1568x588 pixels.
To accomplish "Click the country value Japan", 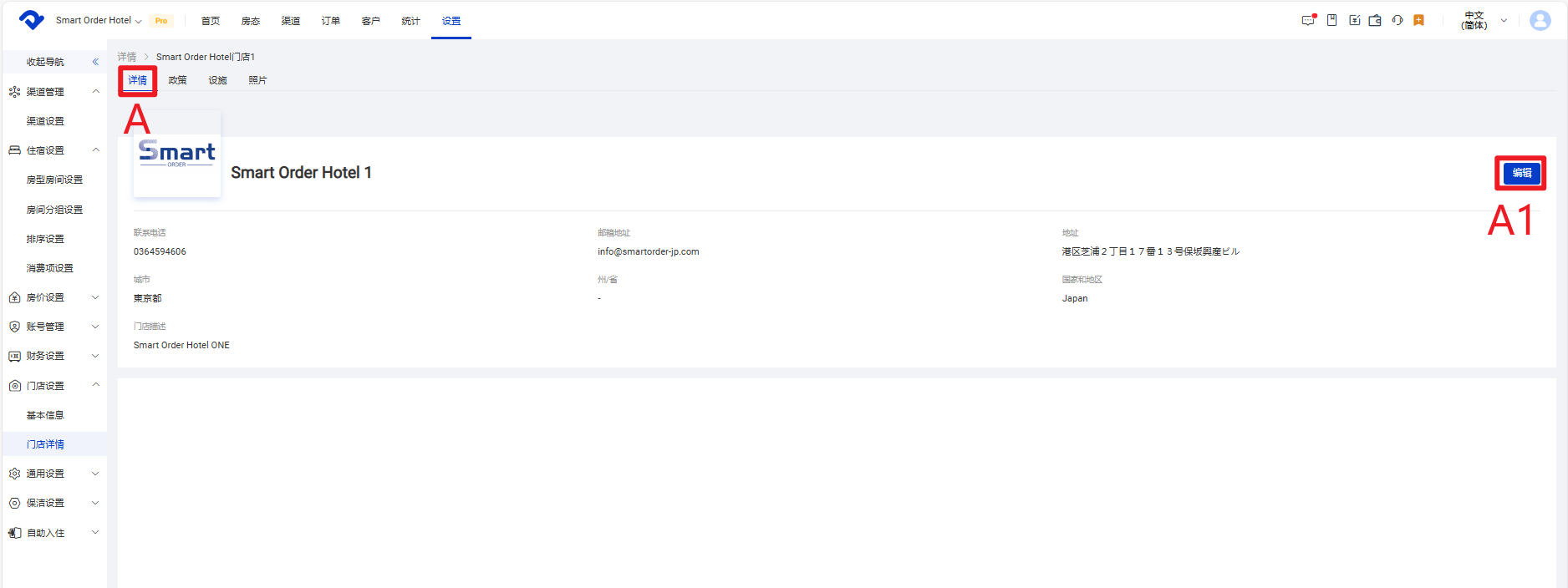I will [1075, 298].
